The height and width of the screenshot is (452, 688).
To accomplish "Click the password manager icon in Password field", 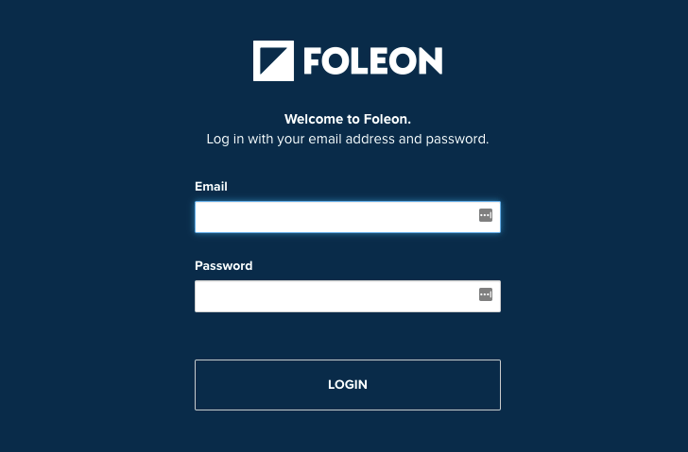I will 486,295.
